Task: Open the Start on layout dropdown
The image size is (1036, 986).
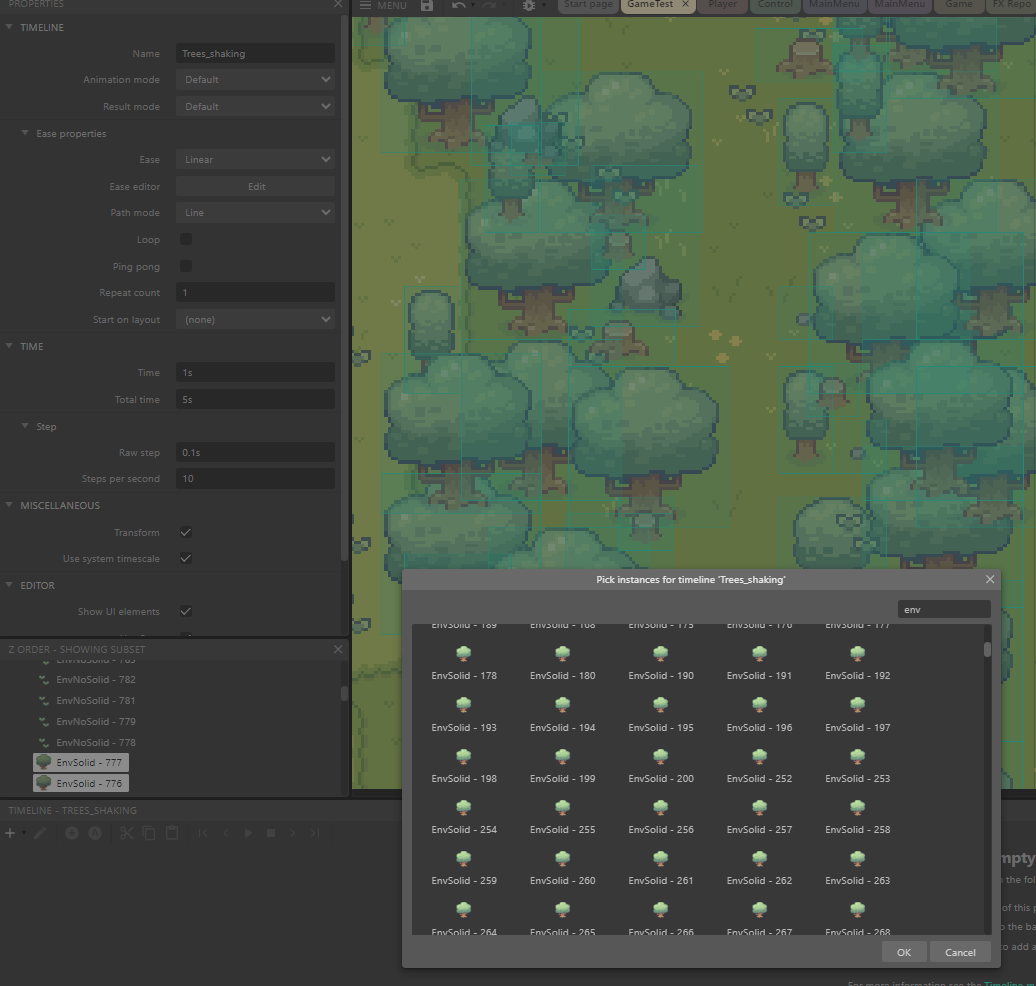Action: point(255,319)
